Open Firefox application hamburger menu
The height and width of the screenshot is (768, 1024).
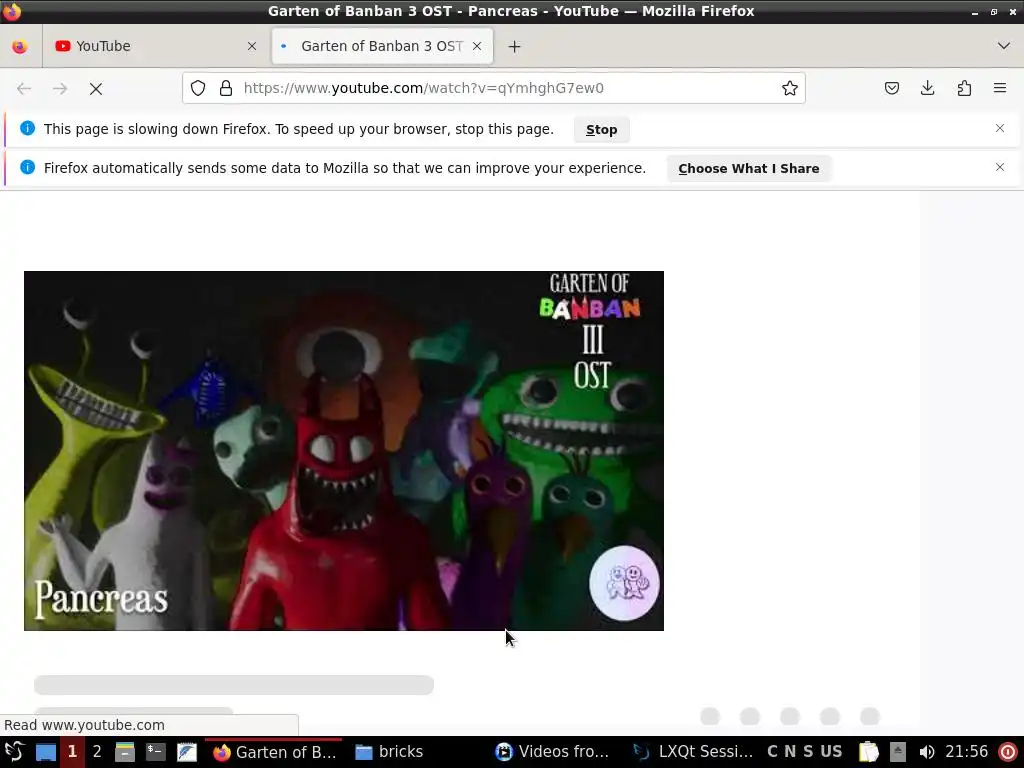[1000, 88]
